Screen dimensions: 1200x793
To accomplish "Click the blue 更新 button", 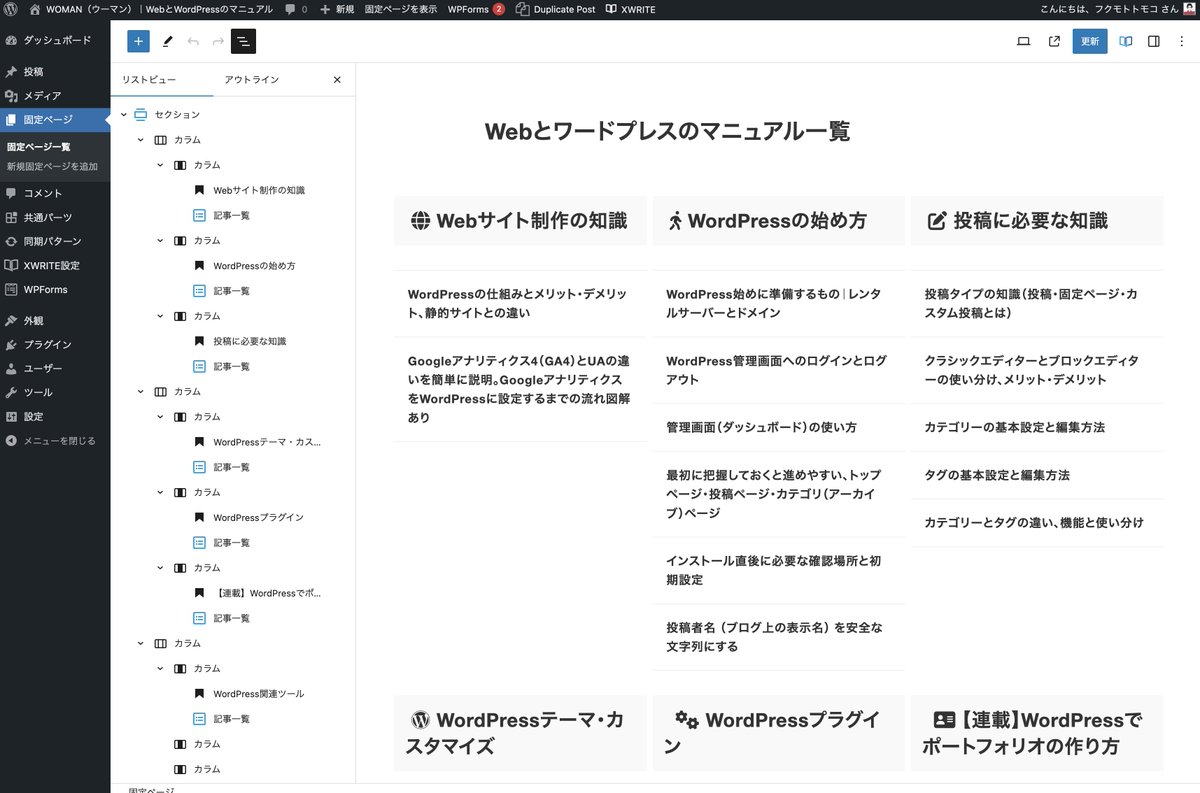I will tap(1090, 41).
